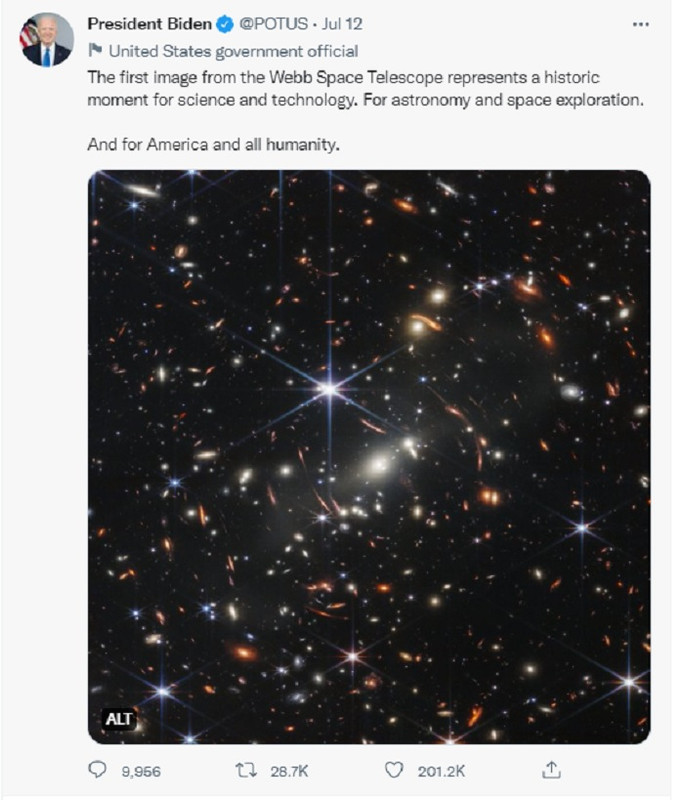Enlarge the Webb deep field image

point(369,457)
